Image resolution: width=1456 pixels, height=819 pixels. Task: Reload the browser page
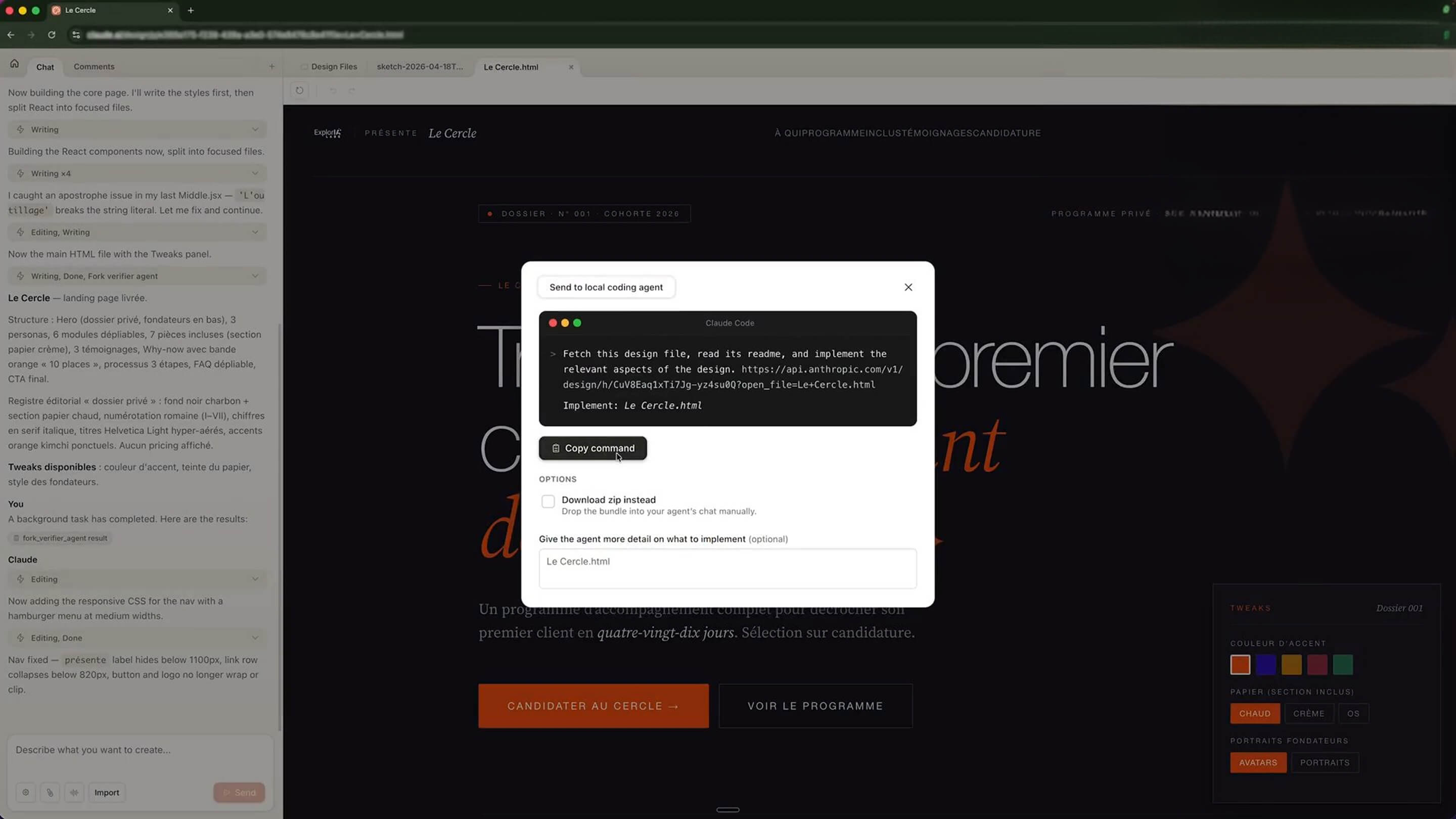(x=52, y=35)
